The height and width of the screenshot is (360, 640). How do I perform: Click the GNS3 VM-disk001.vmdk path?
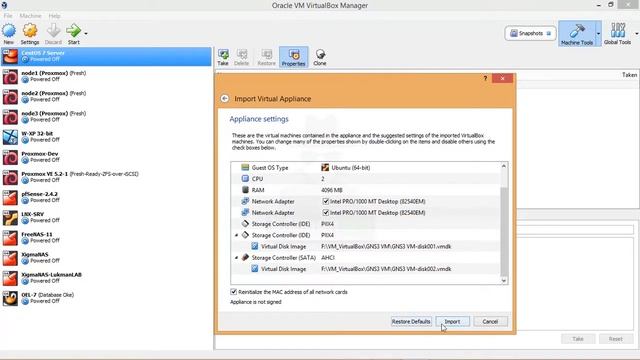tap(386, 247)
